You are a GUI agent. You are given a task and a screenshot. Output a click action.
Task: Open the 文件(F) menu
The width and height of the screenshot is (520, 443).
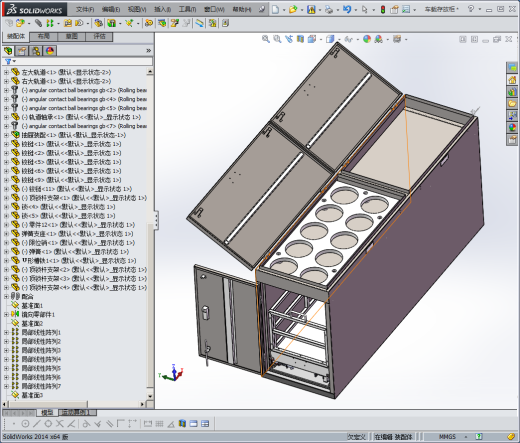click(85, 9)
